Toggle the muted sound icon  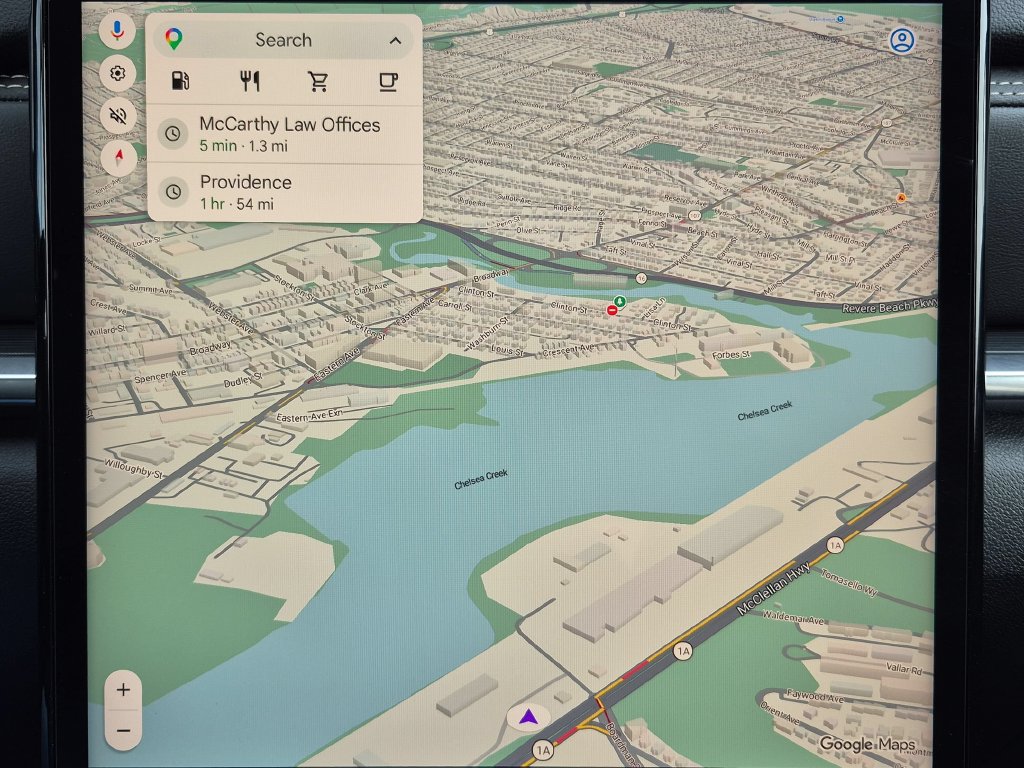tap(118, 116)
